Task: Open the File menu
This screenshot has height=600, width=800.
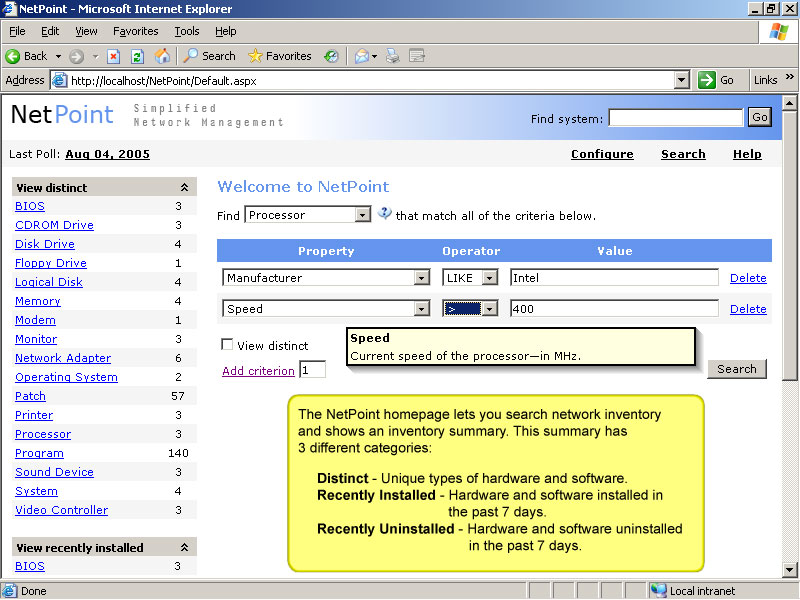Action: point(17,31)
